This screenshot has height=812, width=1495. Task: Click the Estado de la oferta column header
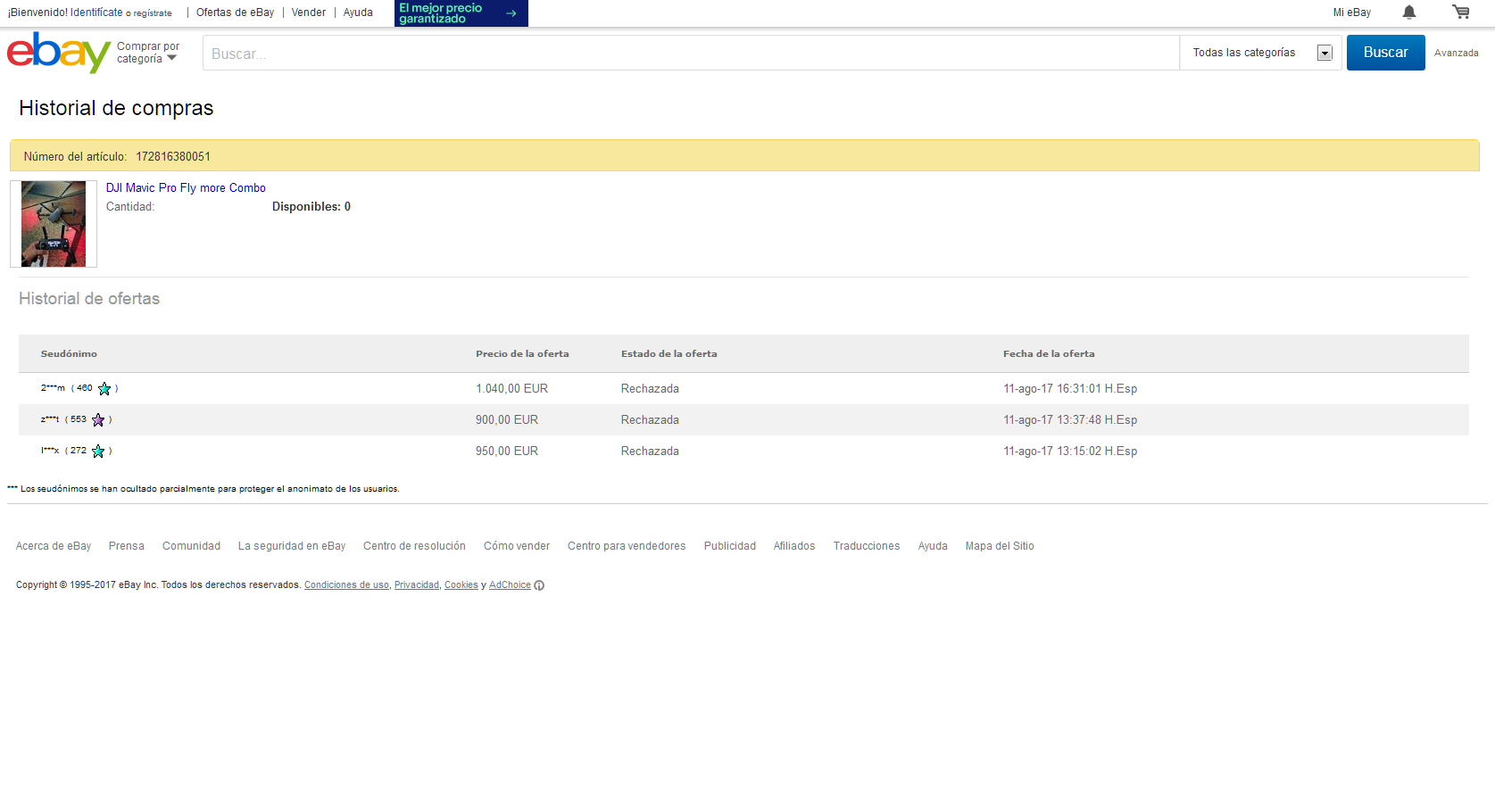[669, 354]
